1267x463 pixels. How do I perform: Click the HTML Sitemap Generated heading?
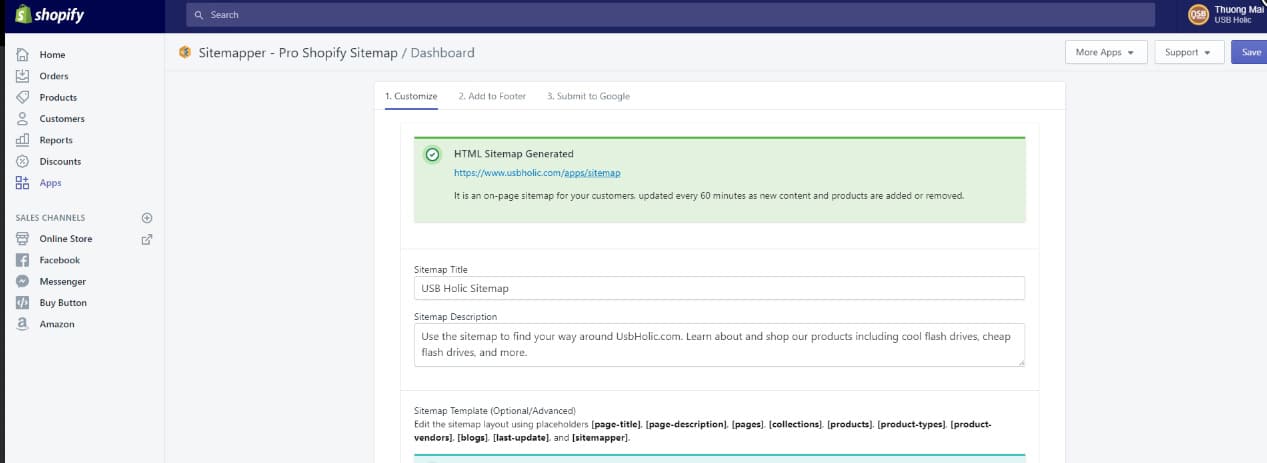pyautogui.click(x=514, y=154)
